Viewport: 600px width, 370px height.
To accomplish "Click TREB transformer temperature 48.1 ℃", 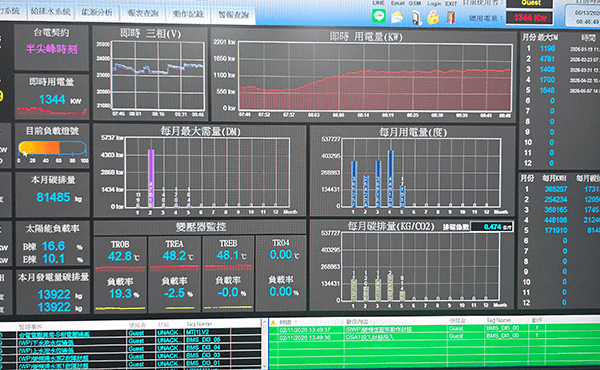I will [x=228, y=255].
